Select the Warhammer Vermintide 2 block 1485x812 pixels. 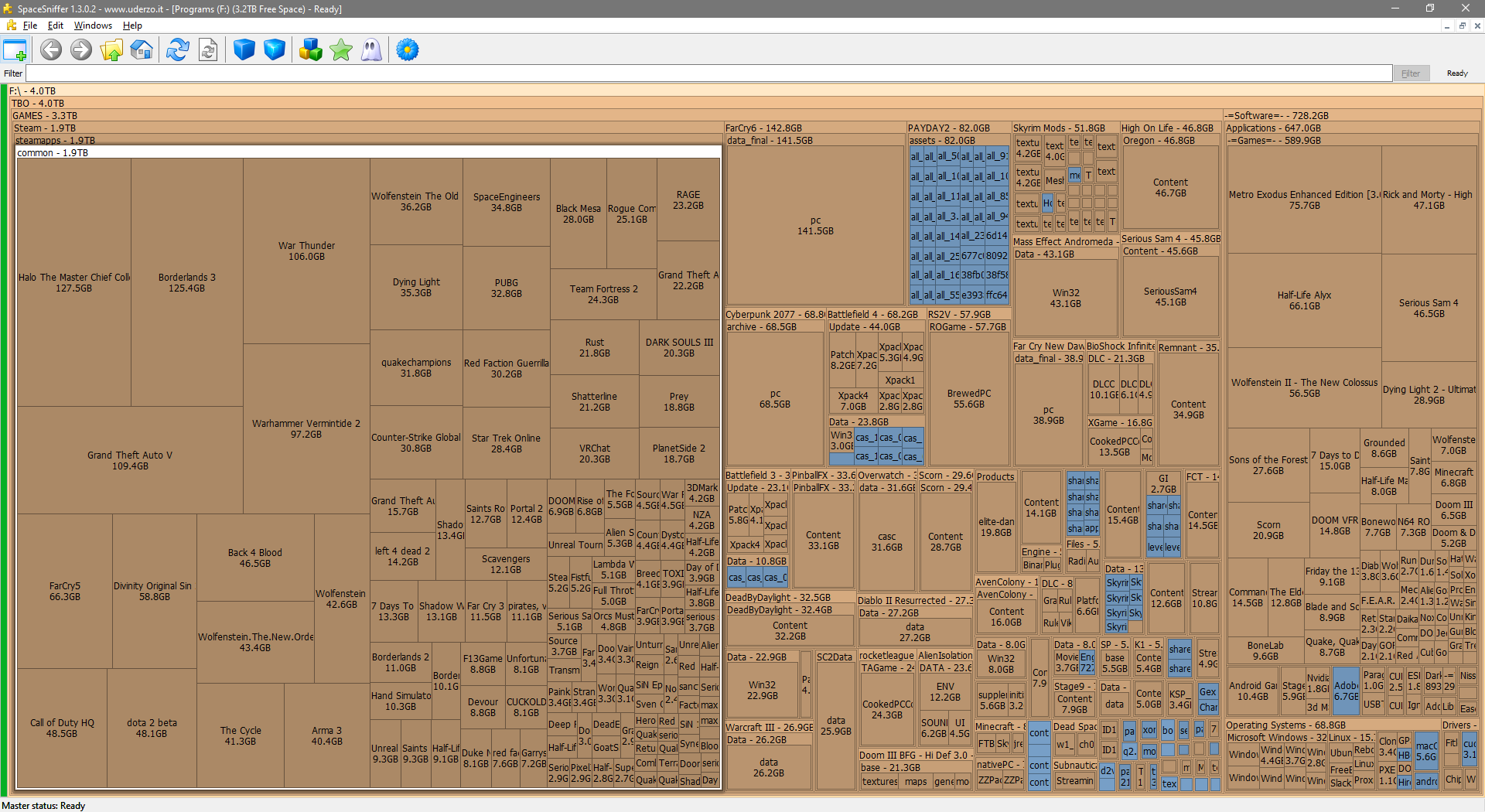pos(306,429)
